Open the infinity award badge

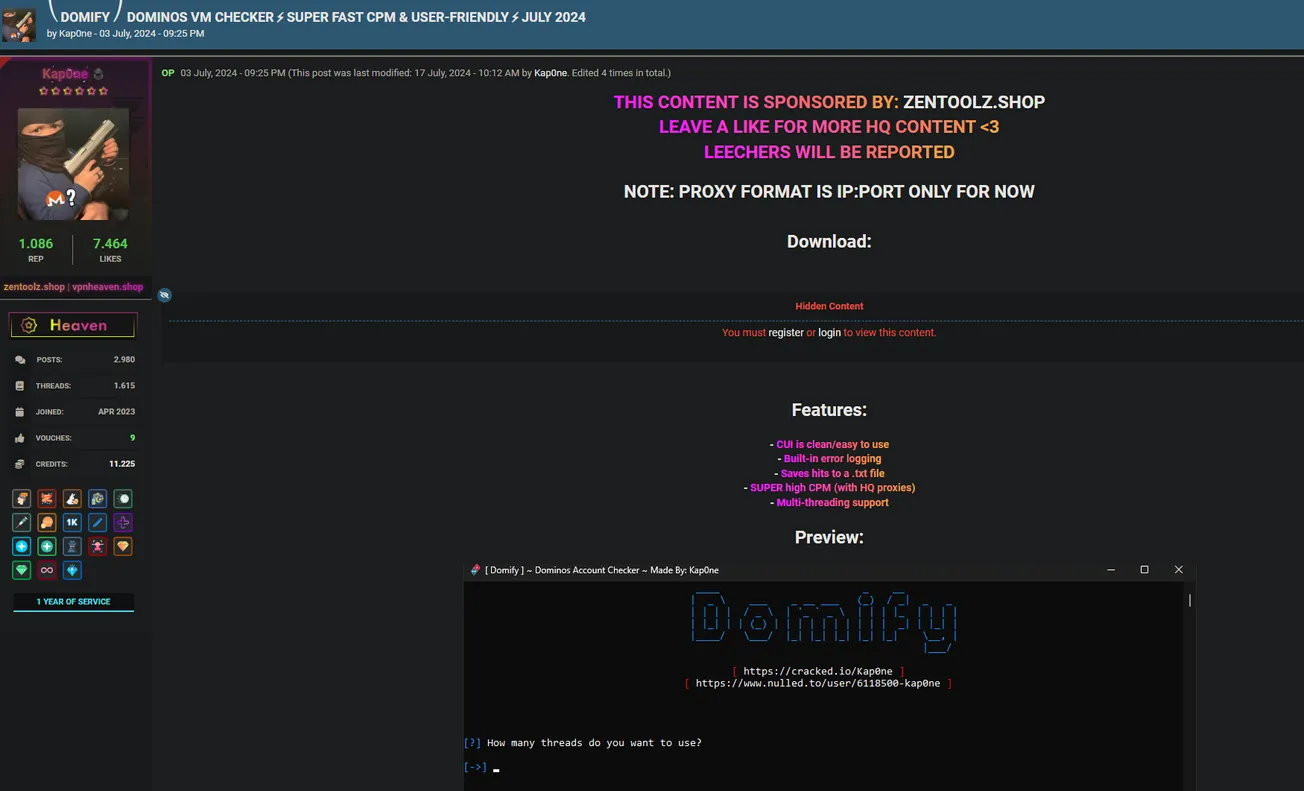pyautogui.click(x=46, y=569)
